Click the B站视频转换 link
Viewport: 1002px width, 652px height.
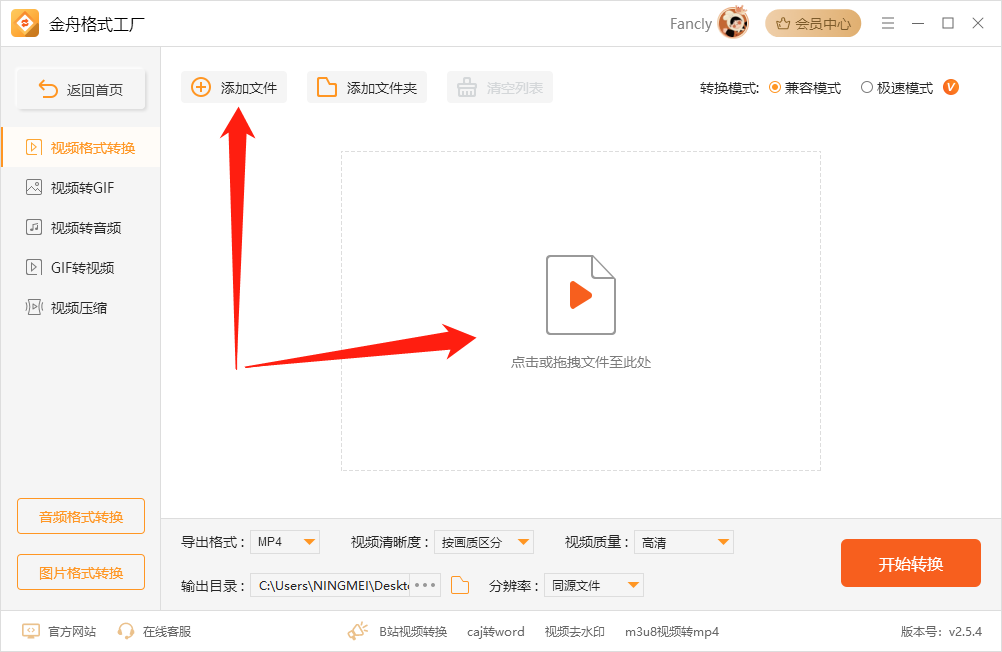click(x=413, y=632)
